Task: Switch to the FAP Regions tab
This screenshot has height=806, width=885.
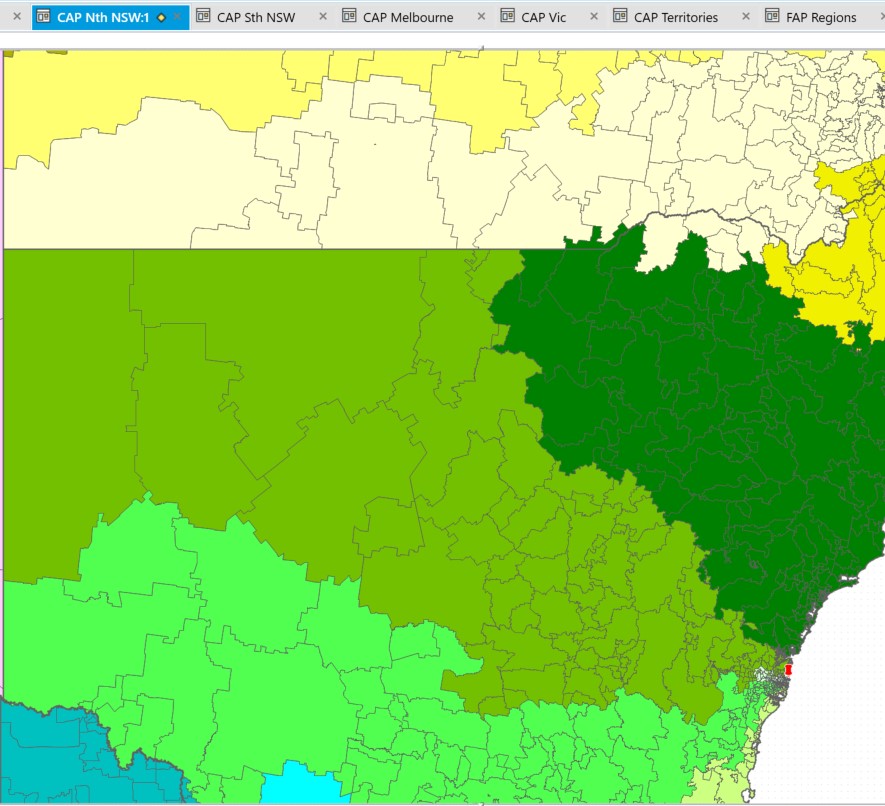Action: [821, 17]
